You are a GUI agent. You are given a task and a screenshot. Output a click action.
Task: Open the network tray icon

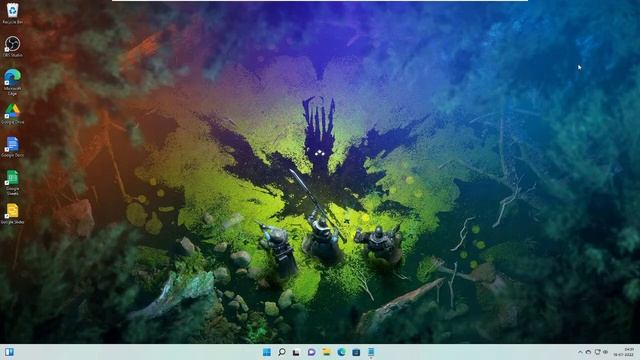(x=597, y=352)
